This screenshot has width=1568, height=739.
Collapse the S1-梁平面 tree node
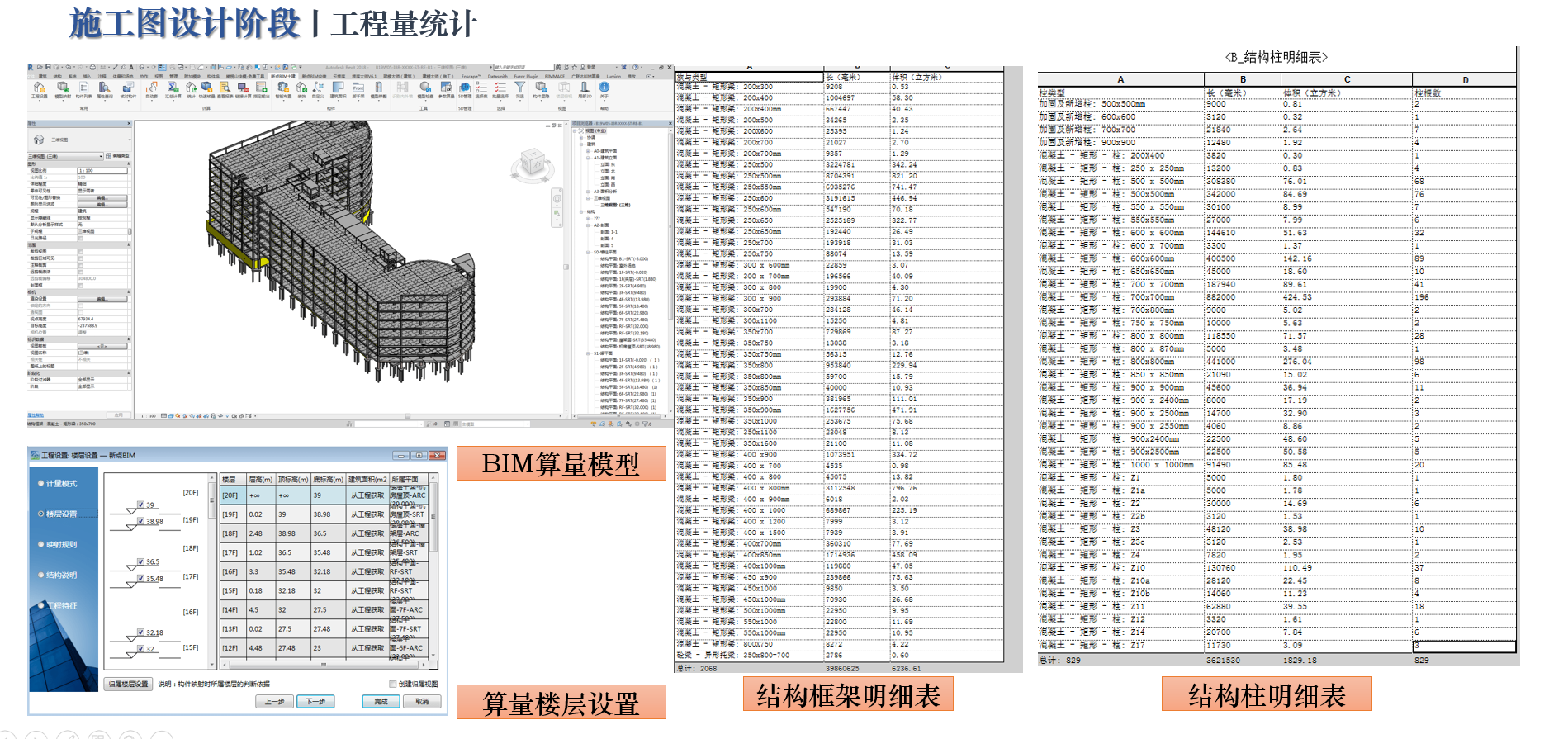coord(588,353)
